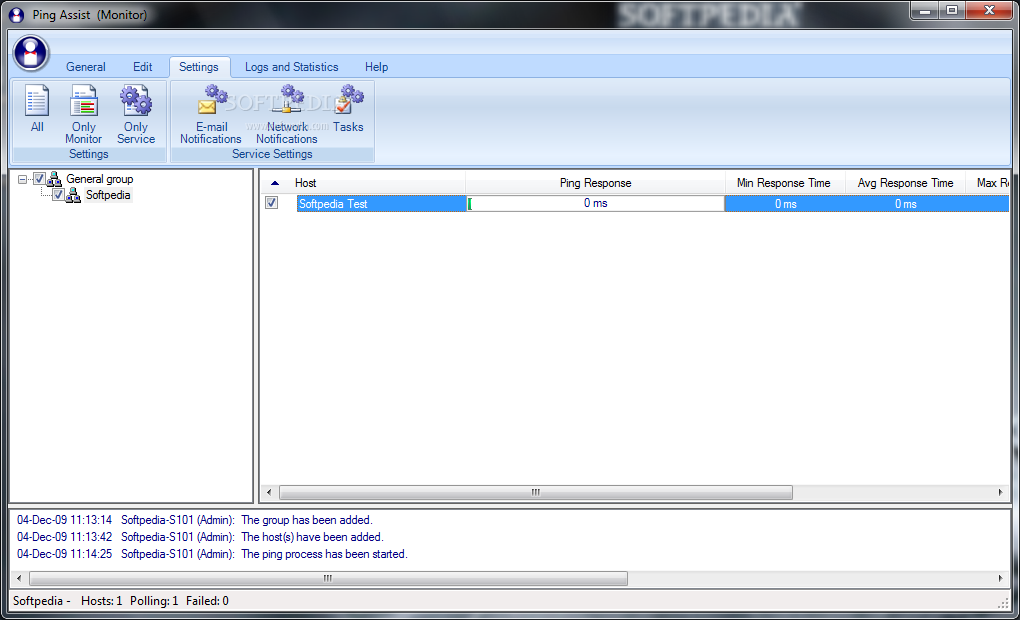
Task: Click log panel scroll left arrow
Action: tap(19, 578)
